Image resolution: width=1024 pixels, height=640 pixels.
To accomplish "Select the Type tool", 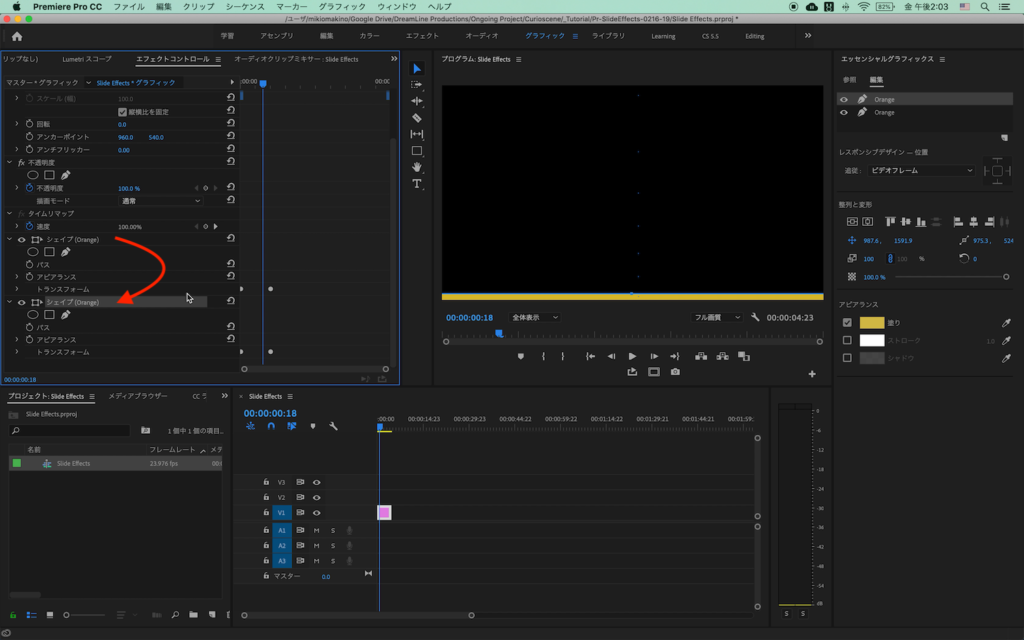I will [417, 184].
